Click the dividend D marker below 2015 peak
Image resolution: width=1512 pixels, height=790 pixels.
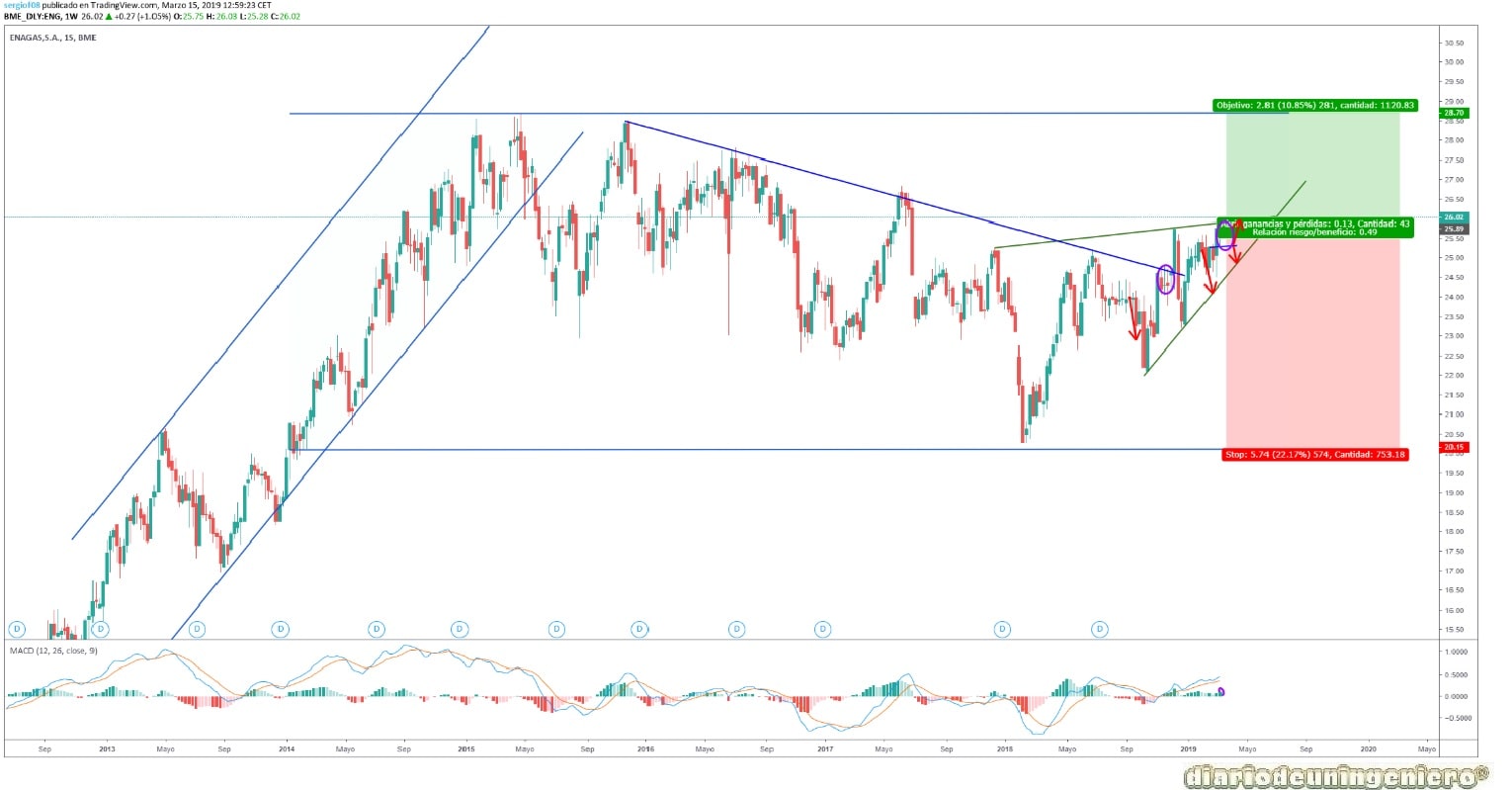coord(460,628)
